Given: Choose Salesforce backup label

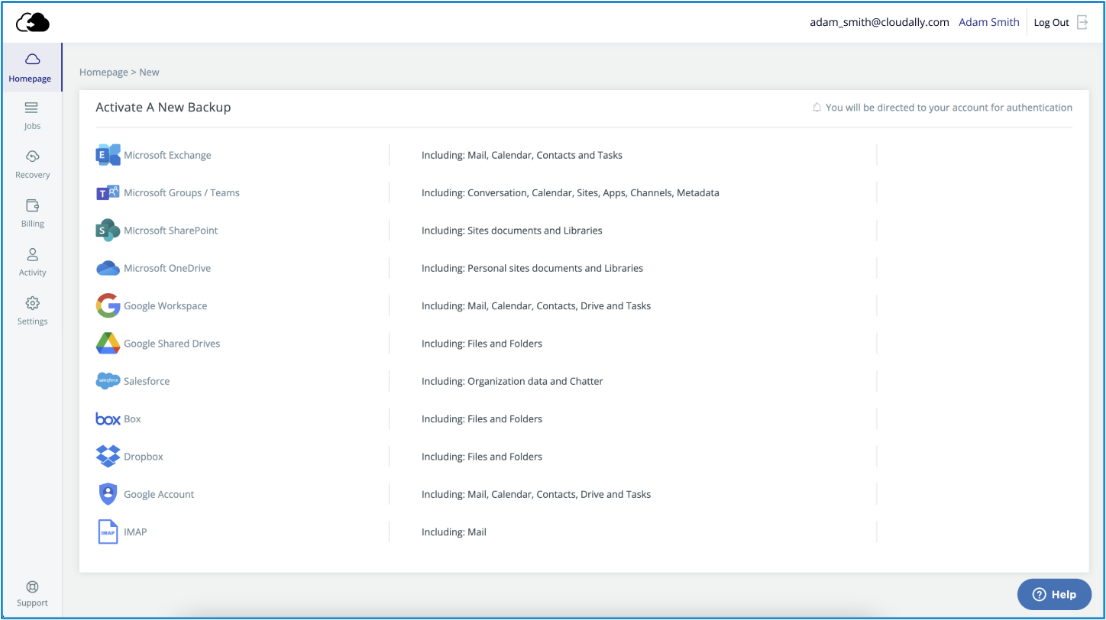Looking at the screenshot, I should (x=147, y=382).
